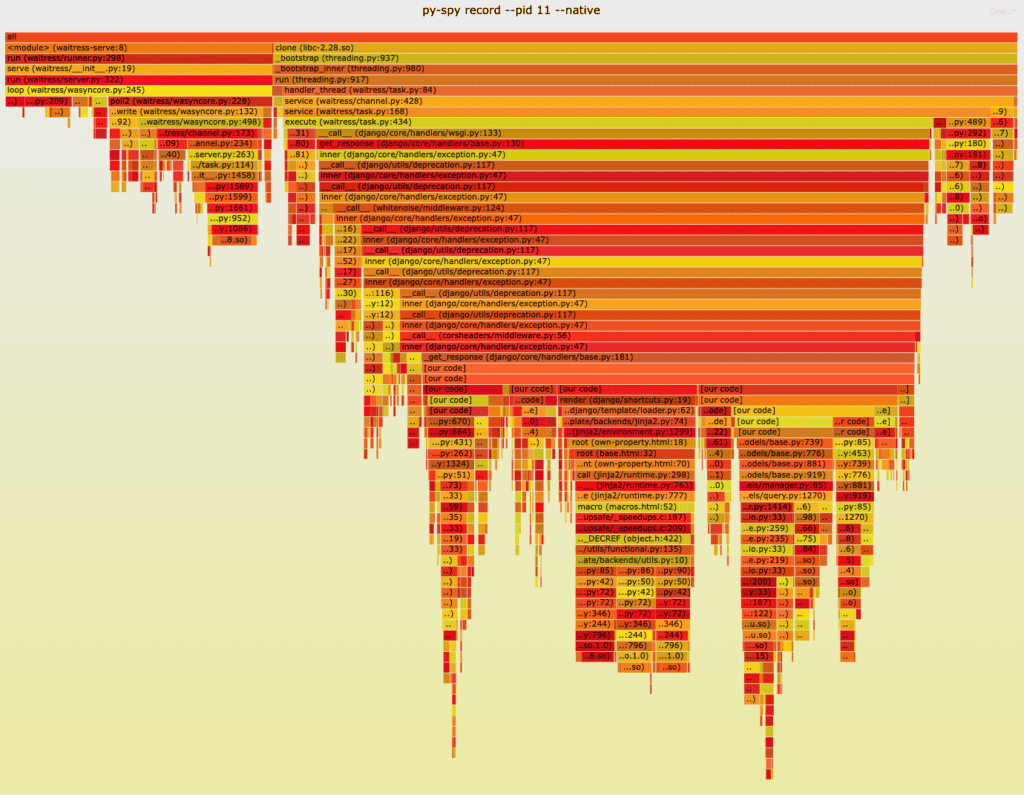Zoom into .._DECREF (object.h:422) frame
1024x795 pixels.
coord(635,539)
